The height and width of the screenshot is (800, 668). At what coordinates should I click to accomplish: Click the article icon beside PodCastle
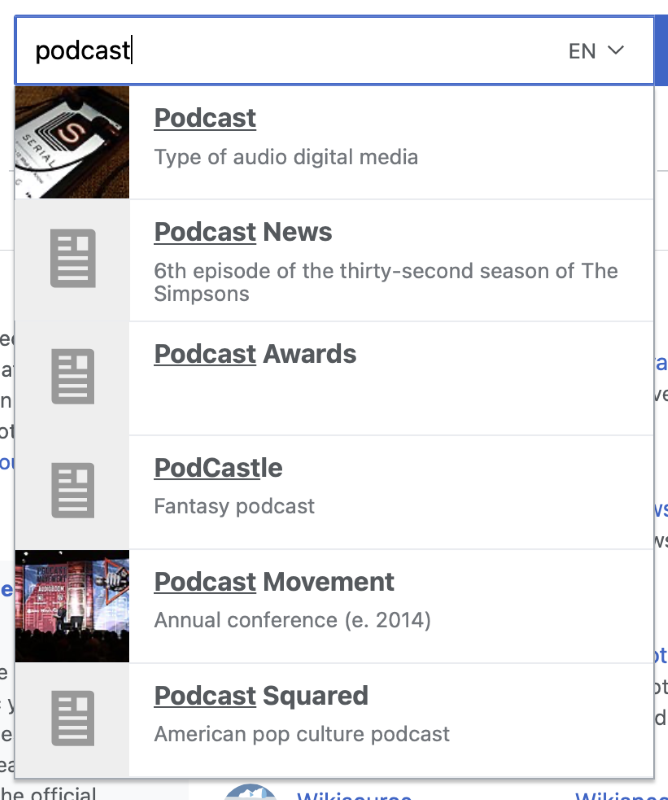click(x=72, y=490)
